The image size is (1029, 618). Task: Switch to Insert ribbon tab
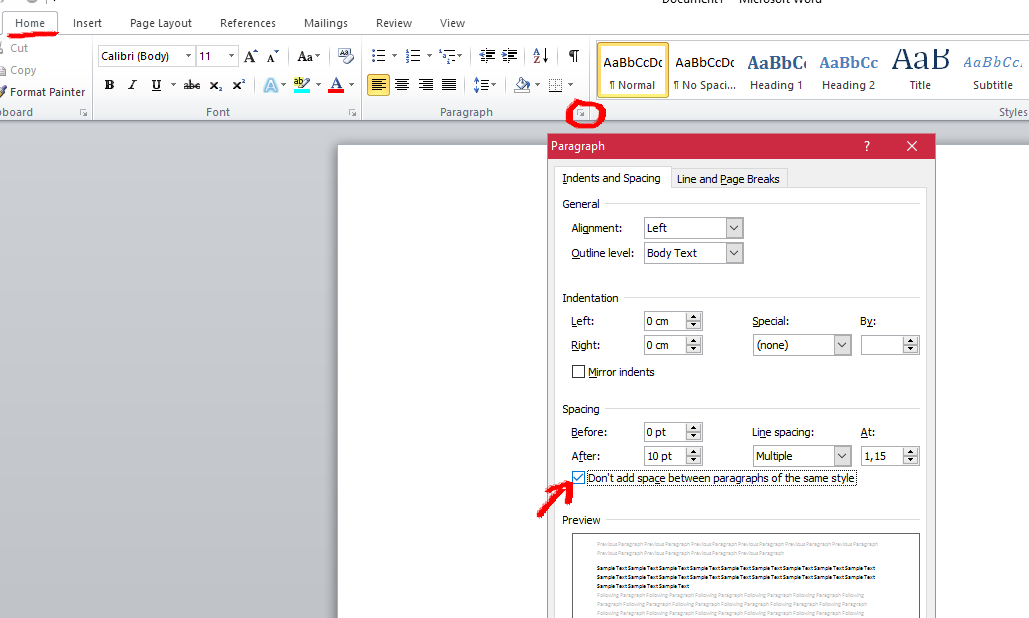pos(87,23)
